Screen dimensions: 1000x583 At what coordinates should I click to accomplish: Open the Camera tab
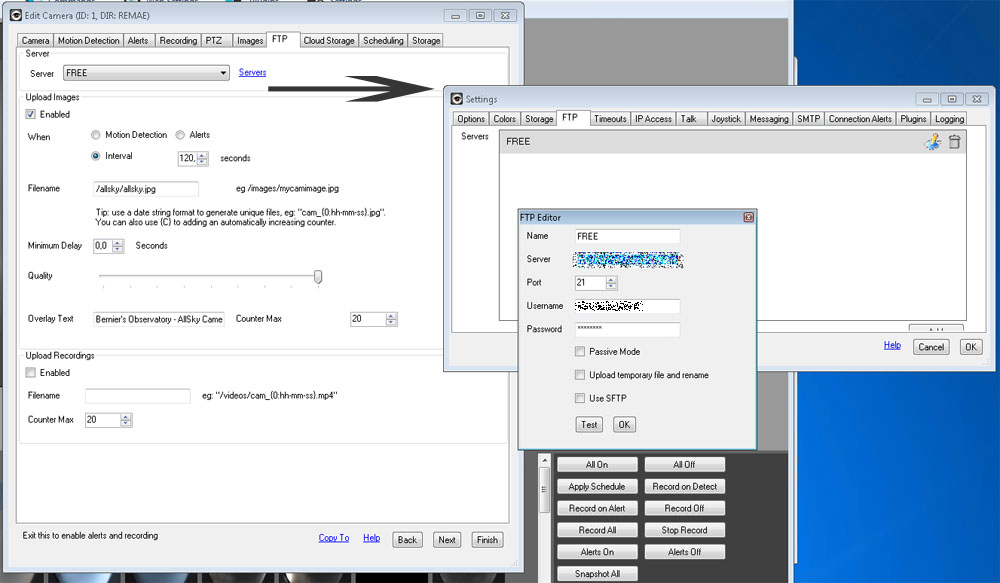[x=36, y=40]
